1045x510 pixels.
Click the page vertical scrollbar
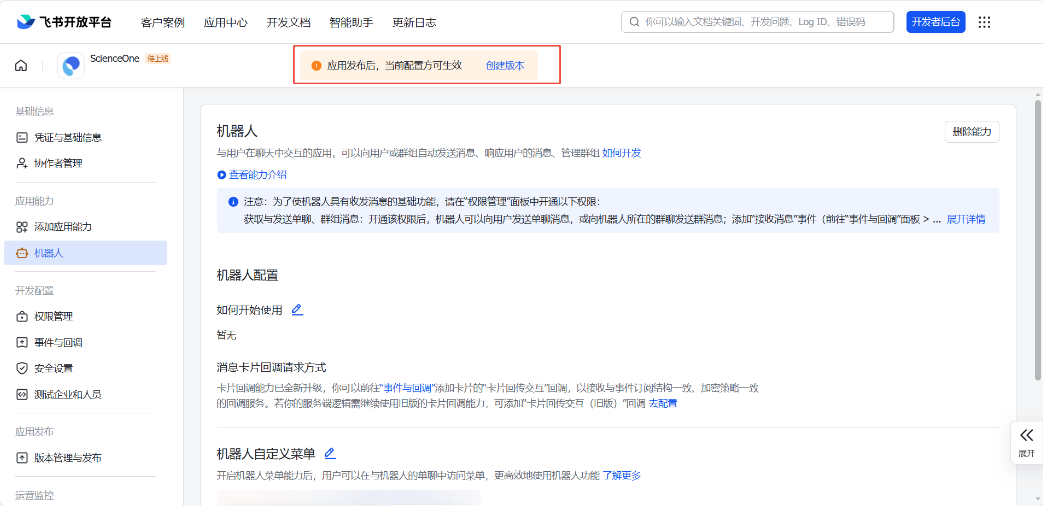1038,240
